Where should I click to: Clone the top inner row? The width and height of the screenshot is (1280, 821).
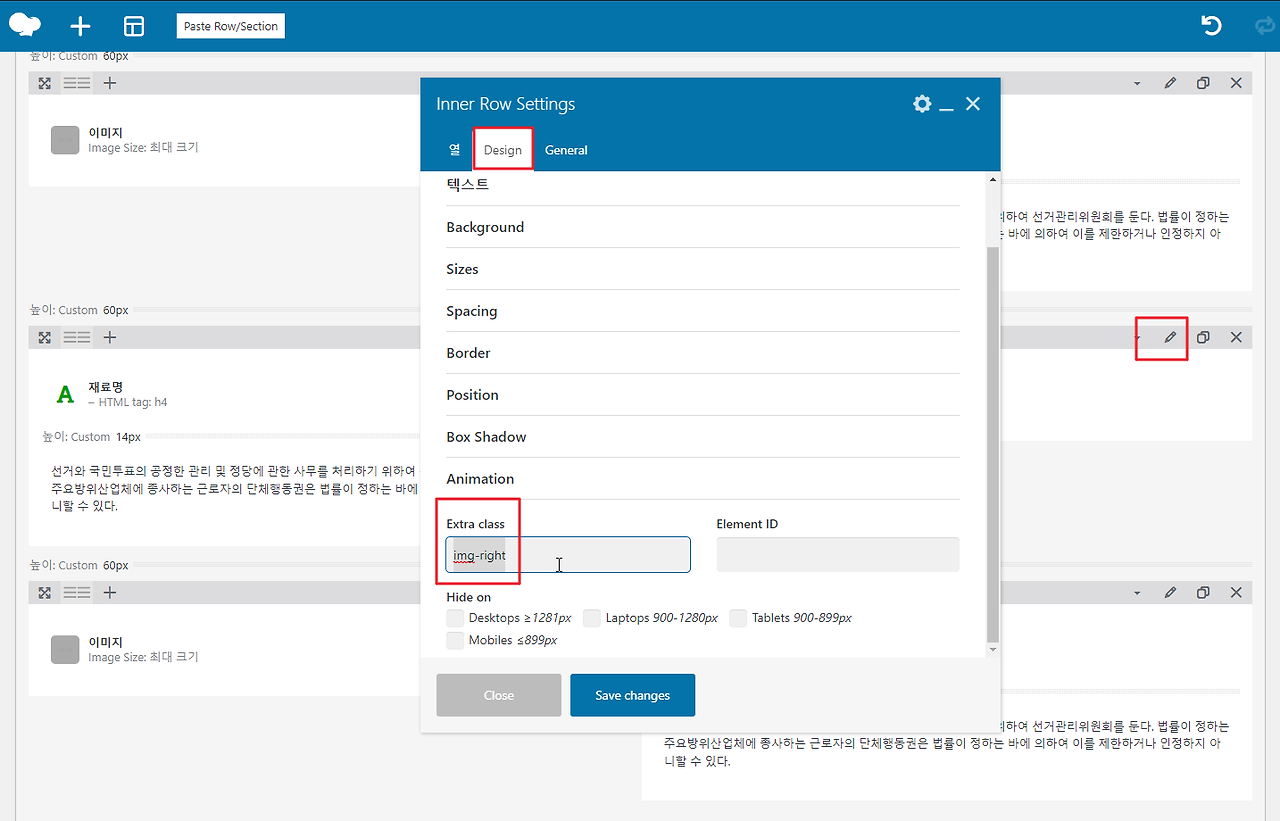[1203, 83]
